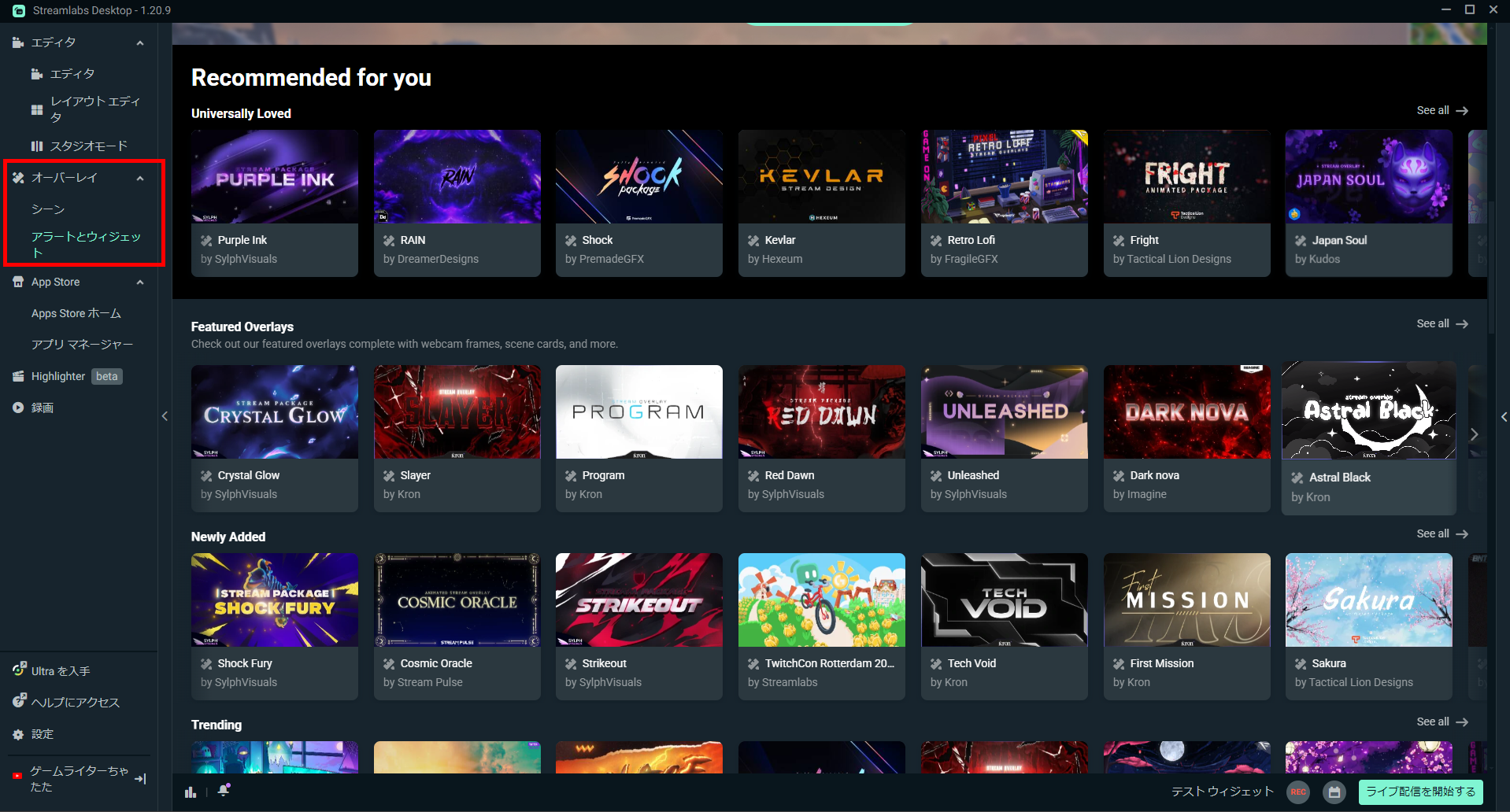The height and width of the screenshot is (812, 1510).
Task: Click the overlay icon beside Sakura
Action: (1301, 664)
